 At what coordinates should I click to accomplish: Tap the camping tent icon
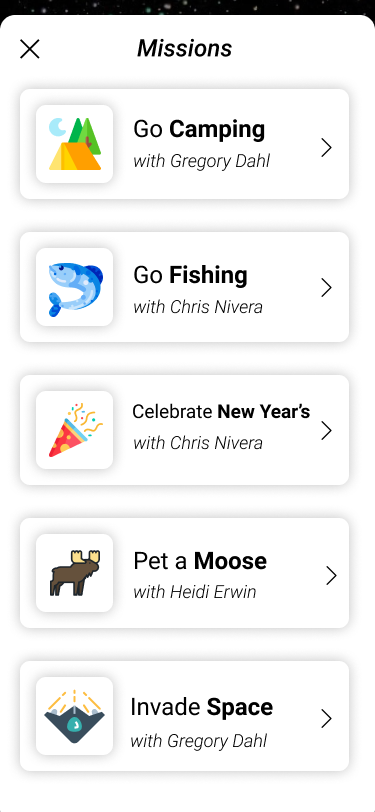[75, 144]
